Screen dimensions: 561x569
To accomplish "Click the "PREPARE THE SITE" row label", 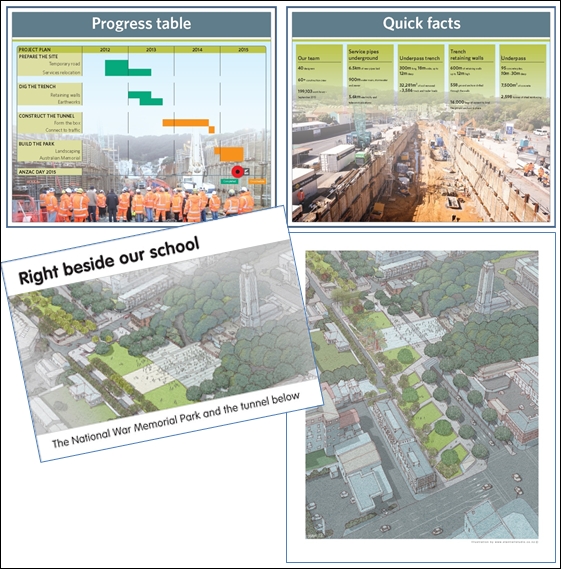I will coord(38,57).
